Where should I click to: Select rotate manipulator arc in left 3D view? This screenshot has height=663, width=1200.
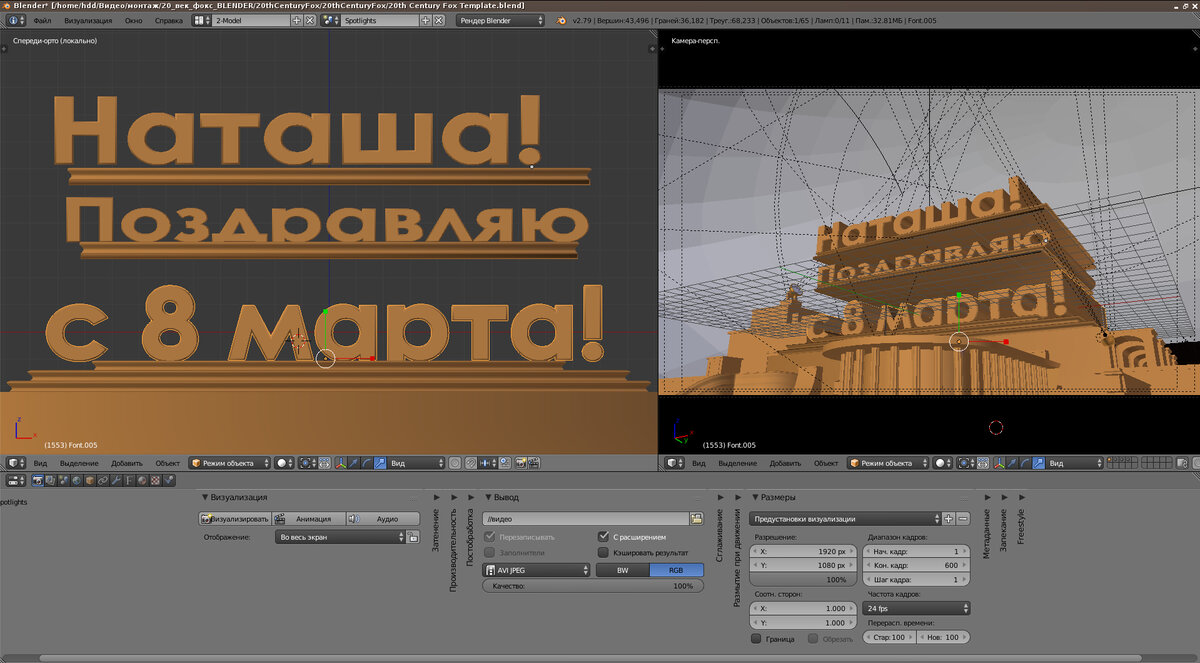click(366, 463)
